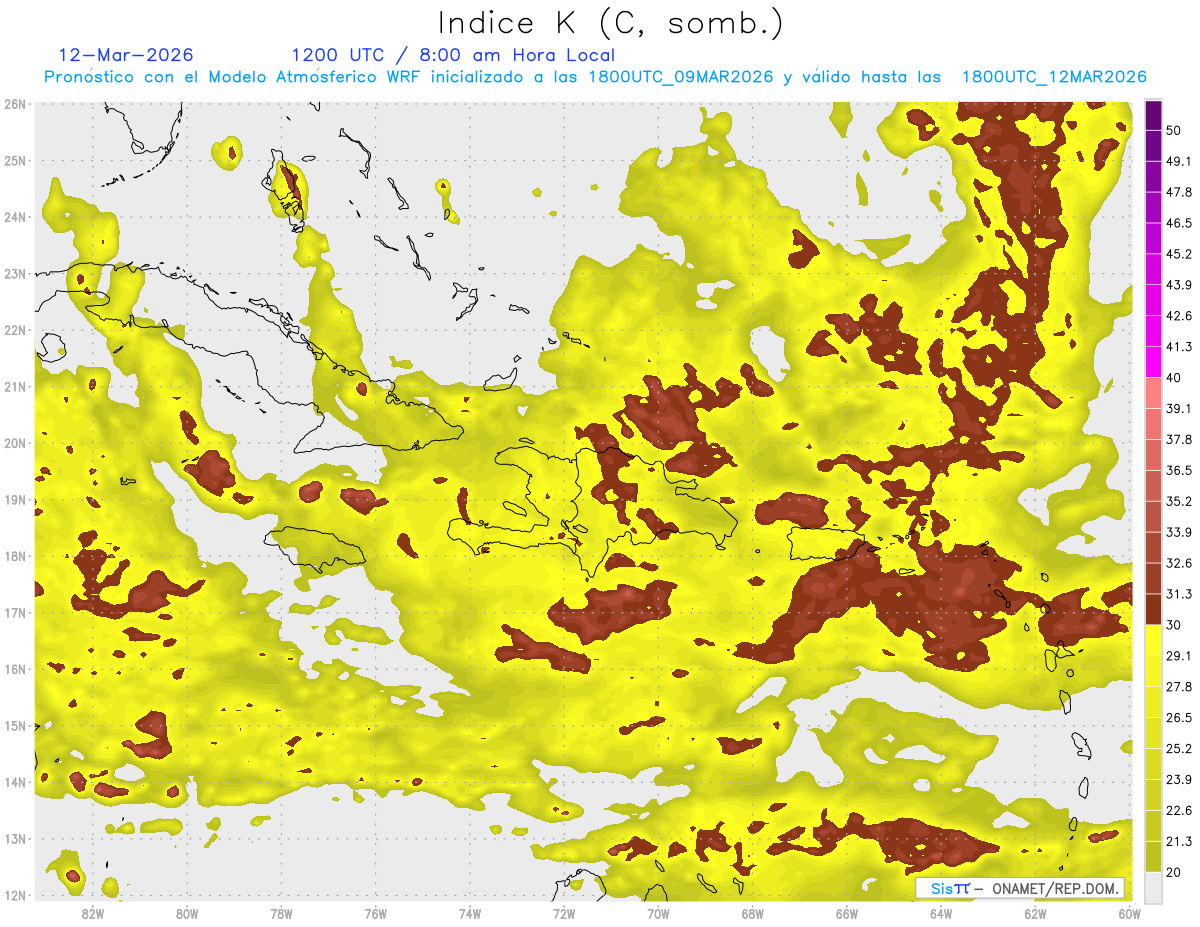This screenshot has width=1200, height=927.
Task: Click the "82W" longitude label
Action: (92, 913)
